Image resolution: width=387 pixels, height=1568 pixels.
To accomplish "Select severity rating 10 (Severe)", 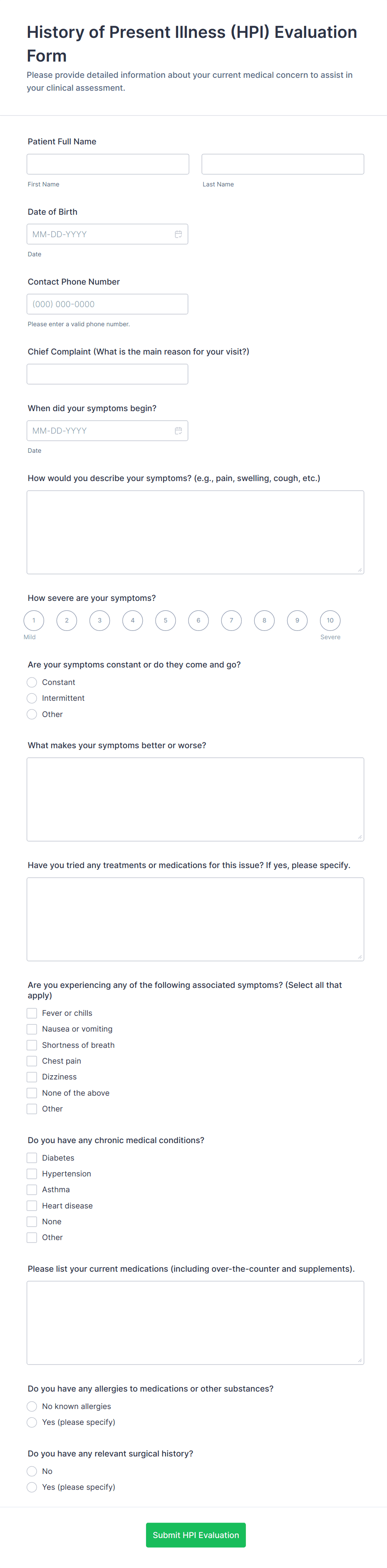I will coord(330,621).
